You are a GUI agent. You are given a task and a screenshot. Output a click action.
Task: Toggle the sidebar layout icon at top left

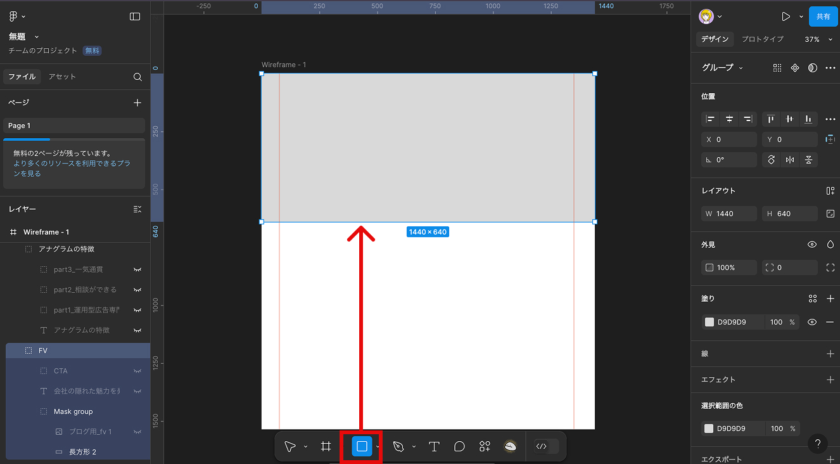coord(135,17)
